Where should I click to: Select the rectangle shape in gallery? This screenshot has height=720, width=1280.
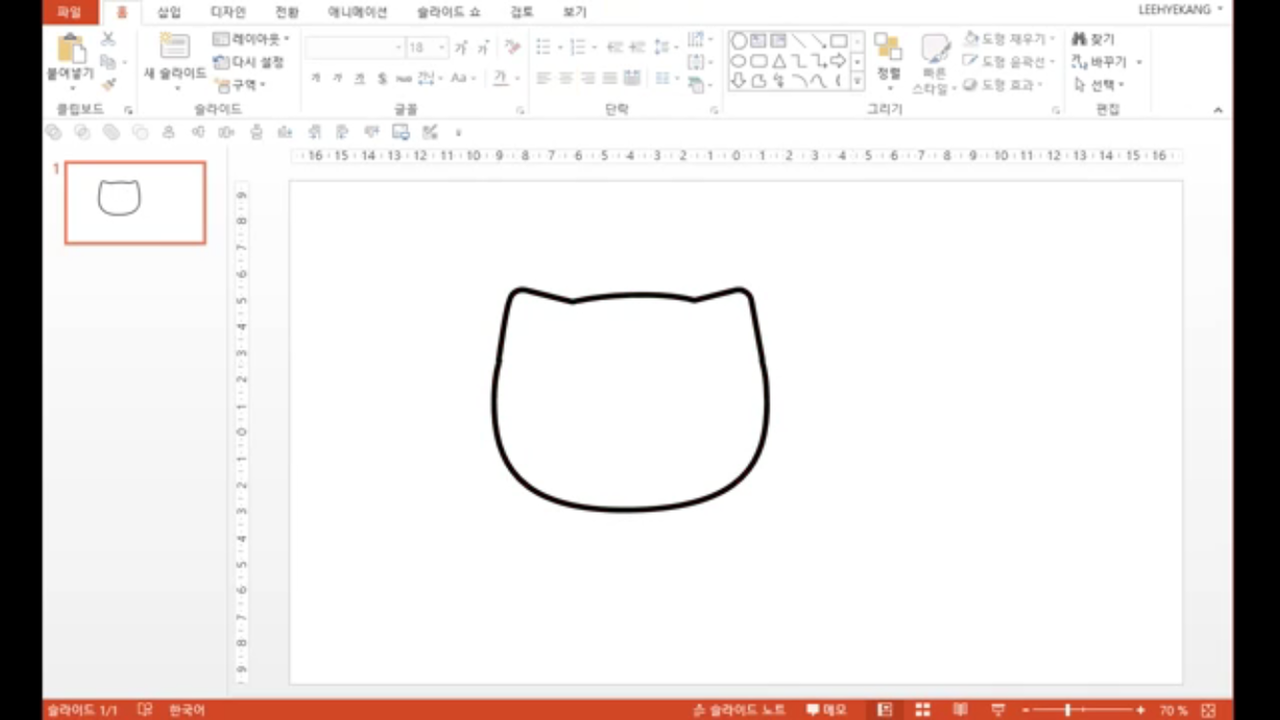click(x=839, y=41)
